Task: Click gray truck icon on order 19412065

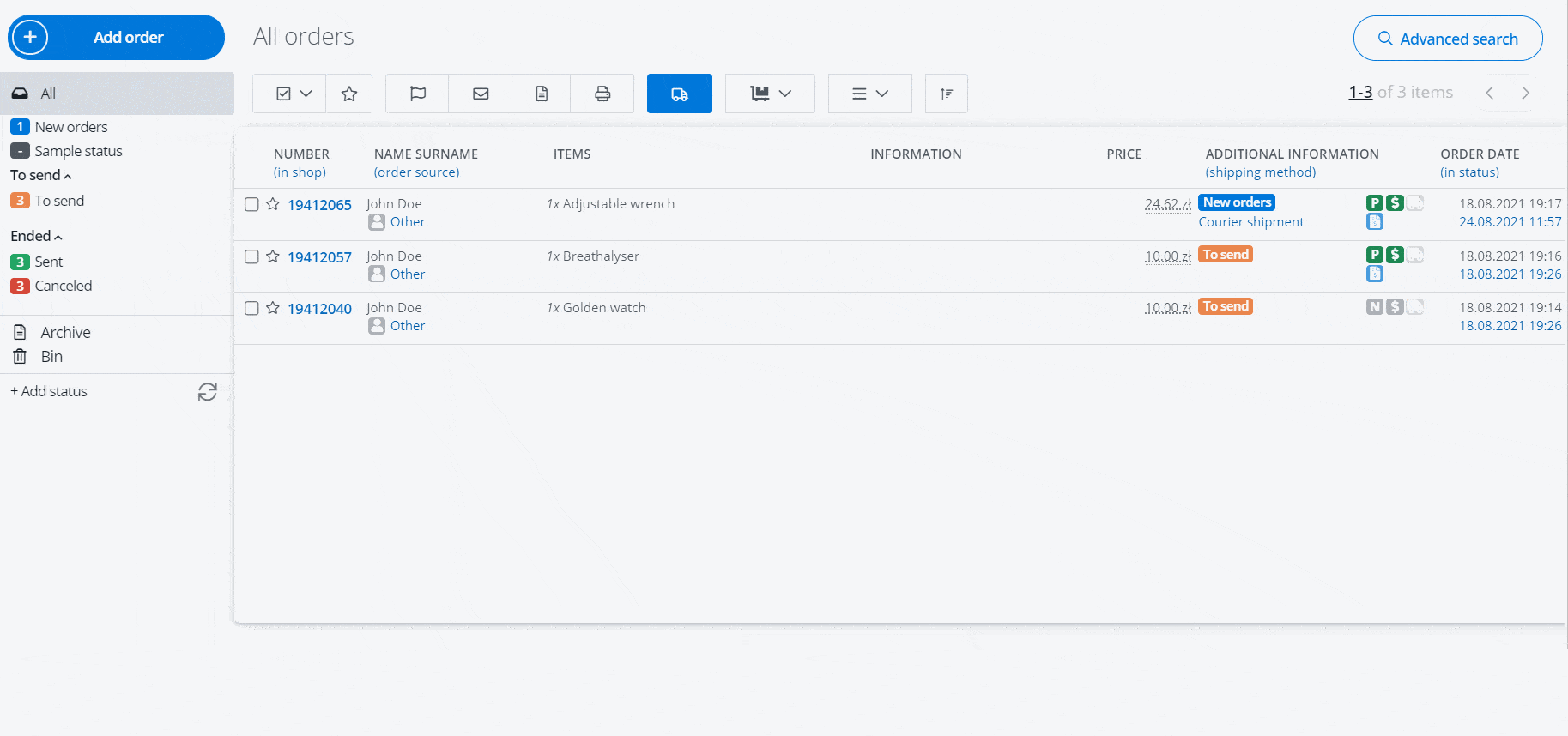Action: click(x=1415, y=203)
